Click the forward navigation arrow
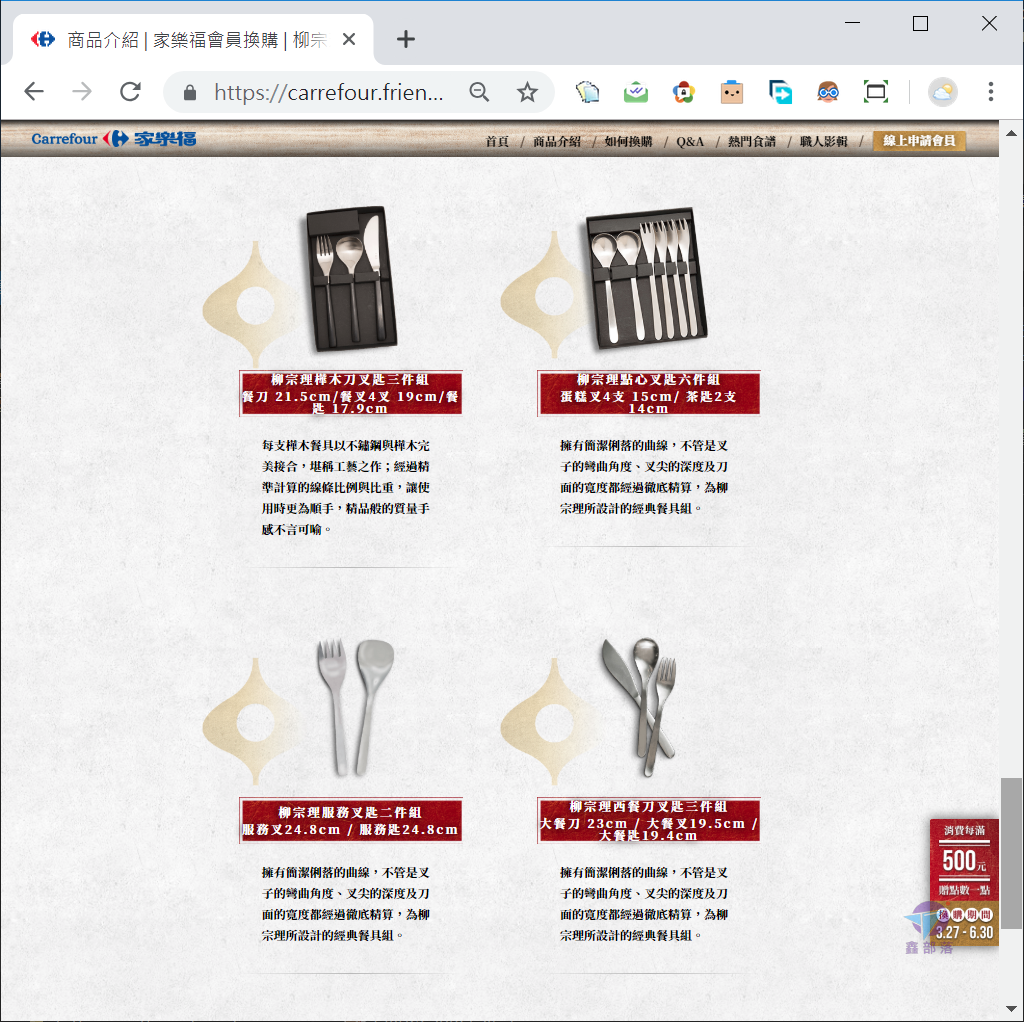The image size is (1024, 1022). click(x=82, y=91)
